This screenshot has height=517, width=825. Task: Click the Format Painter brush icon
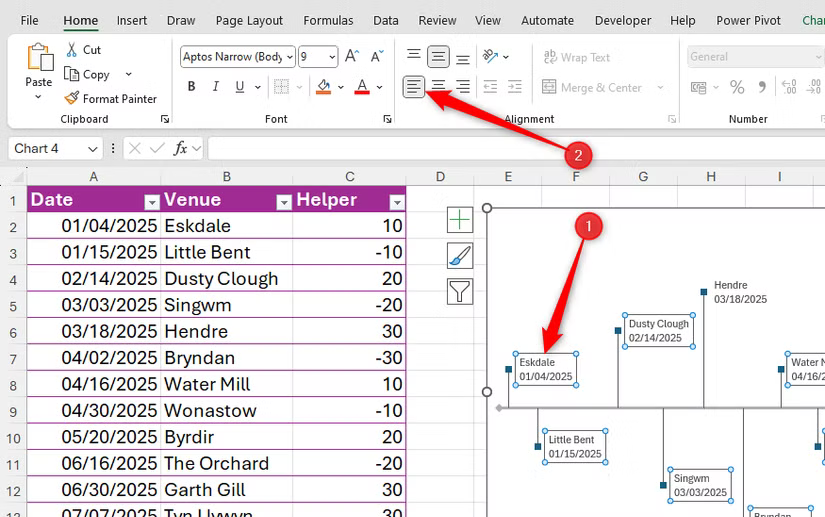click(72, 98)
